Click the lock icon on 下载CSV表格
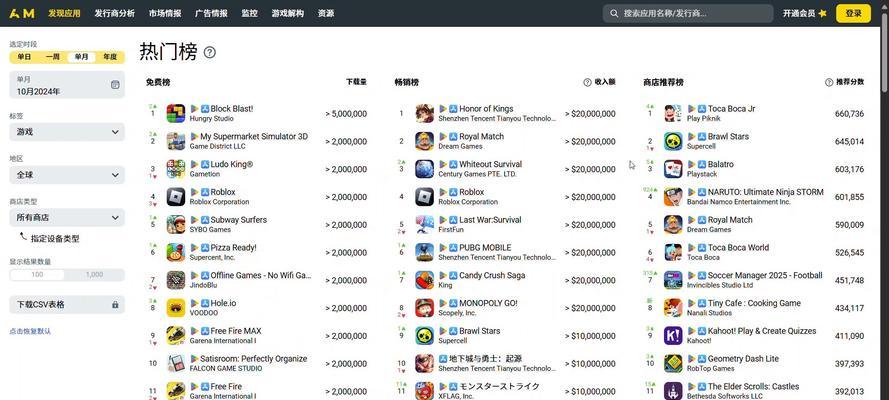 115,304
